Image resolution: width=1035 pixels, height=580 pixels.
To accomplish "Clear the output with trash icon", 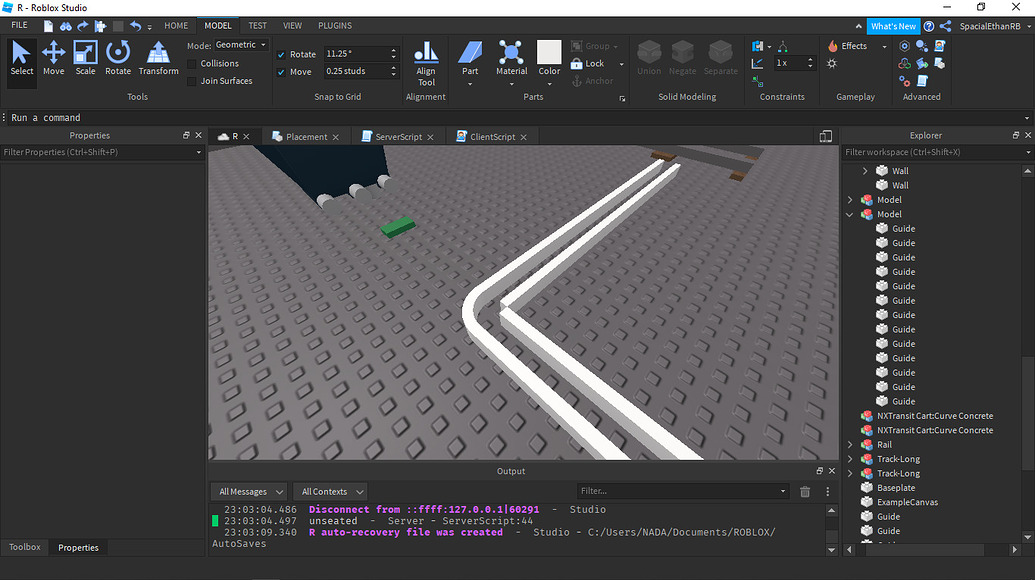I will point(805,492).
